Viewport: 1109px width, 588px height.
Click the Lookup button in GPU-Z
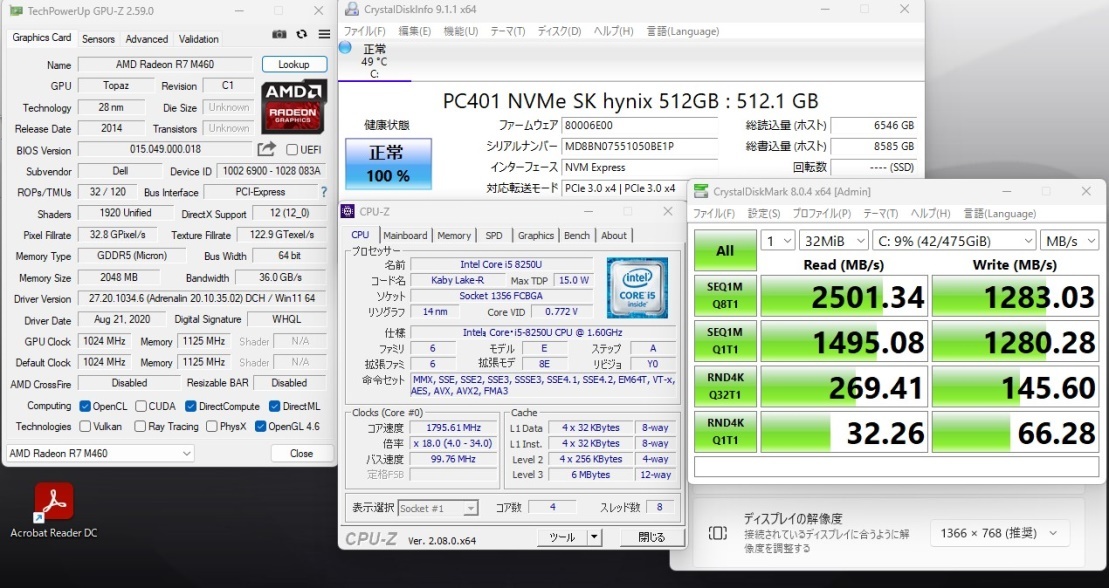pos(294,64)
